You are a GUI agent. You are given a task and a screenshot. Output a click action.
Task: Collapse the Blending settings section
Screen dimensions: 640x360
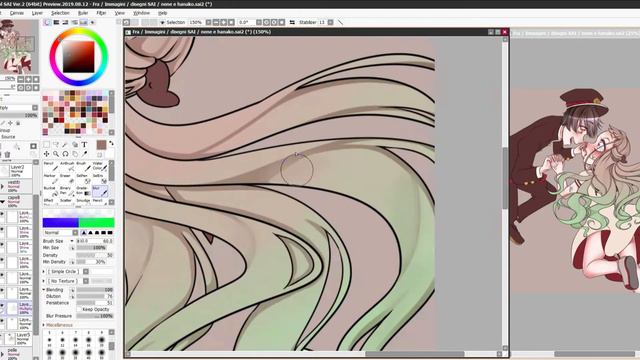tap(44, 289)
